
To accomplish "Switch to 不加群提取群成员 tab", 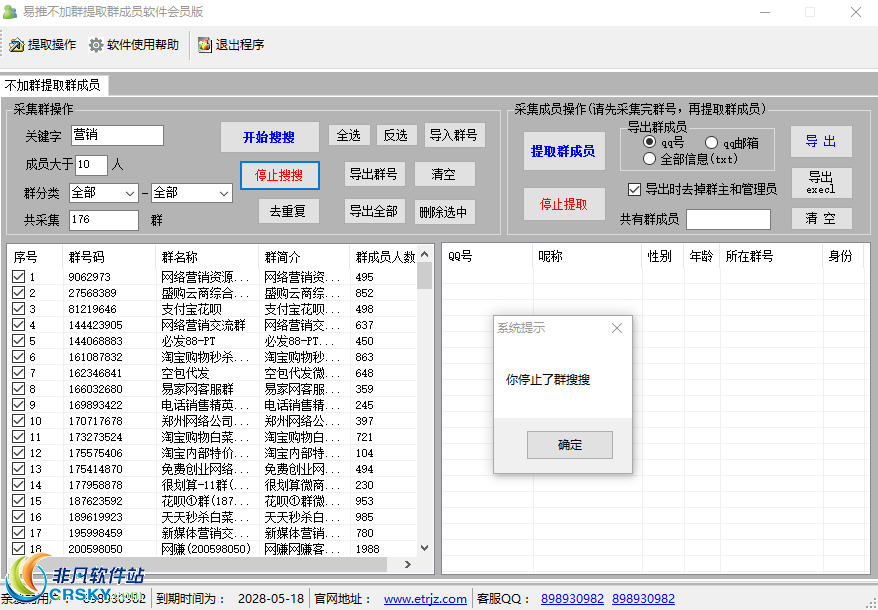I will [x=53, y=85].
